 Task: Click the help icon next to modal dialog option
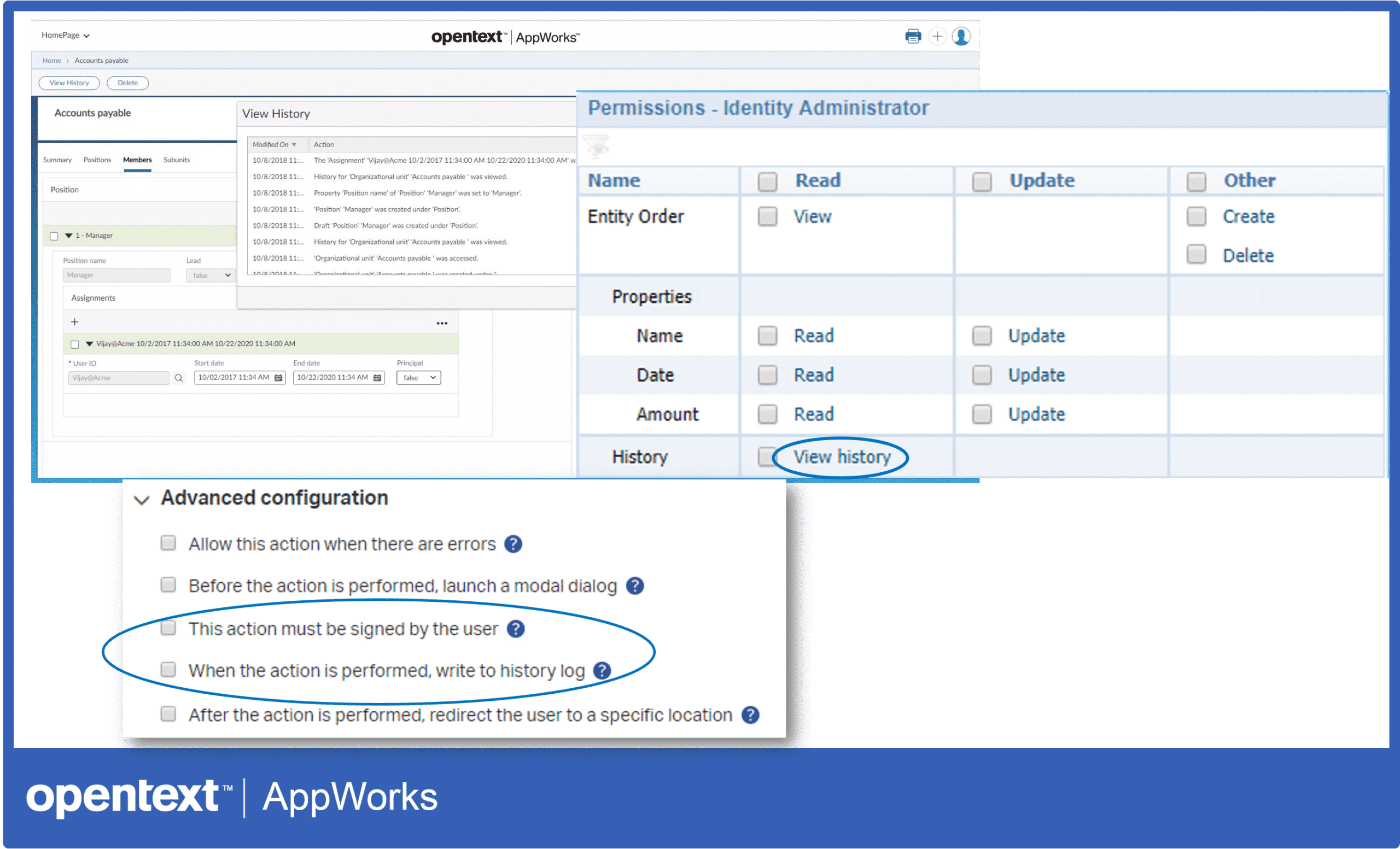pyautogui.click(x=636, y=585)
